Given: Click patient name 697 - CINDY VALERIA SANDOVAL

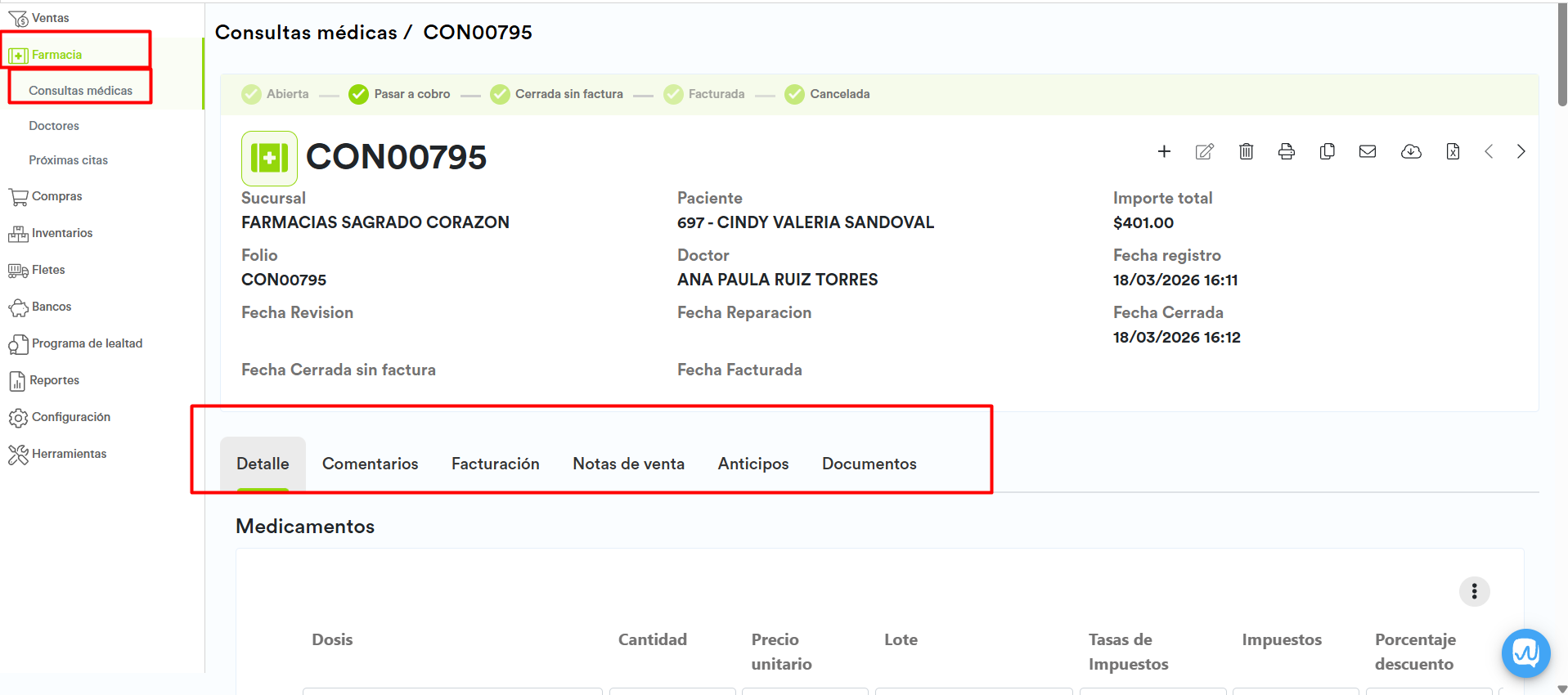Looking at the screenshot, I should point(806,222).
